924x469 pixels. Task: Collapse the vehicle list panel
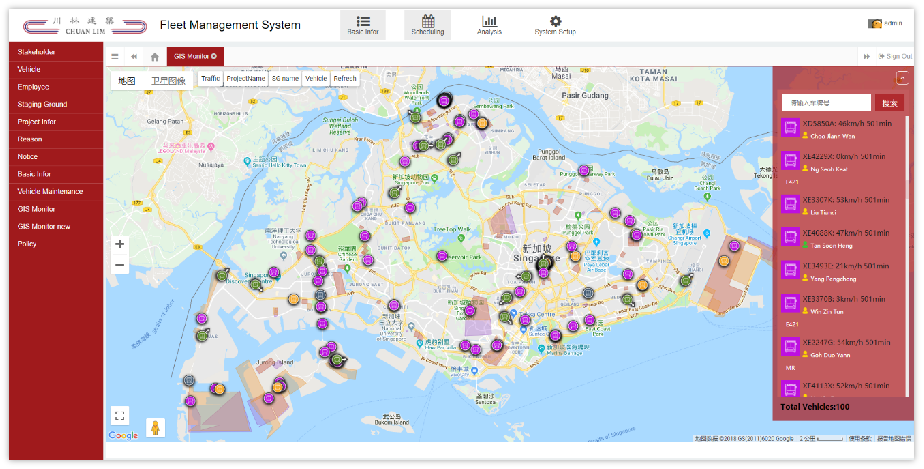(x=903, y=79)
